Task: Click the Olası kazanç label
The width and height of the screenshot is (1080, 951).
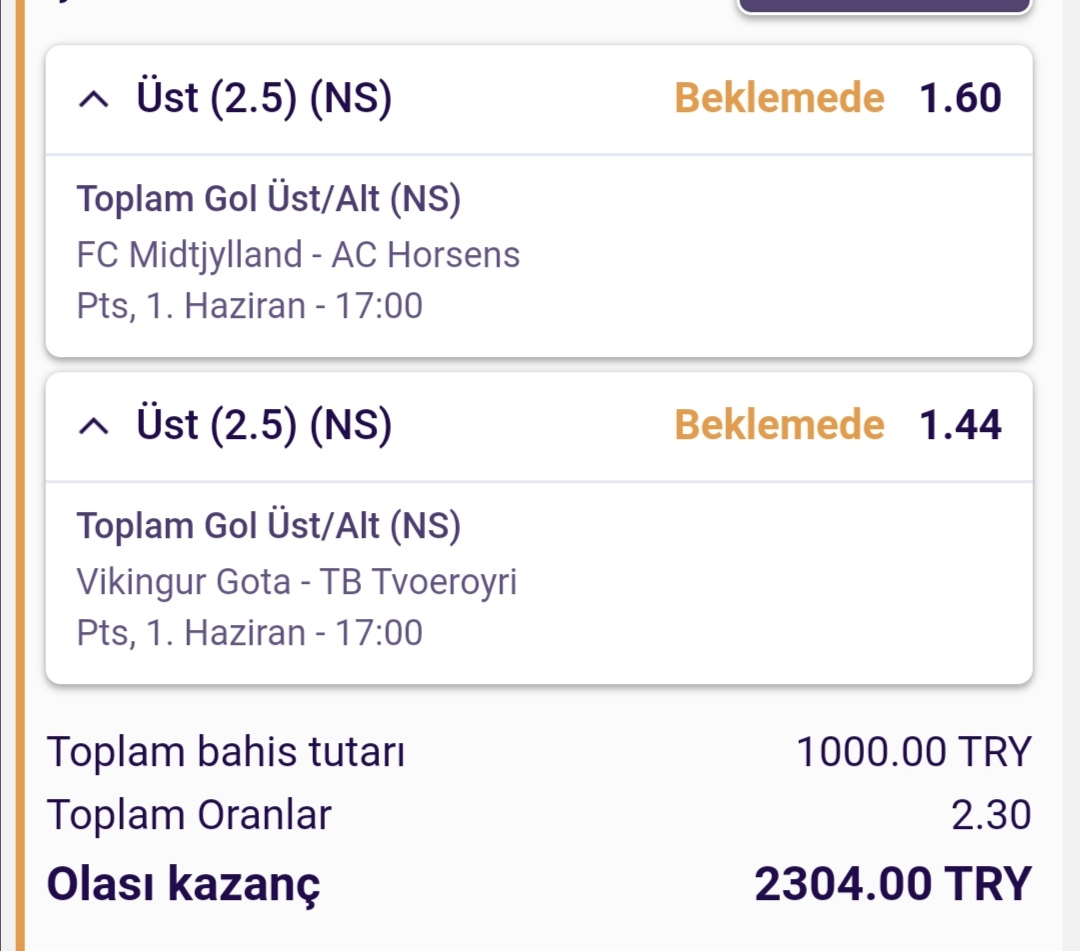Action: 183,885
